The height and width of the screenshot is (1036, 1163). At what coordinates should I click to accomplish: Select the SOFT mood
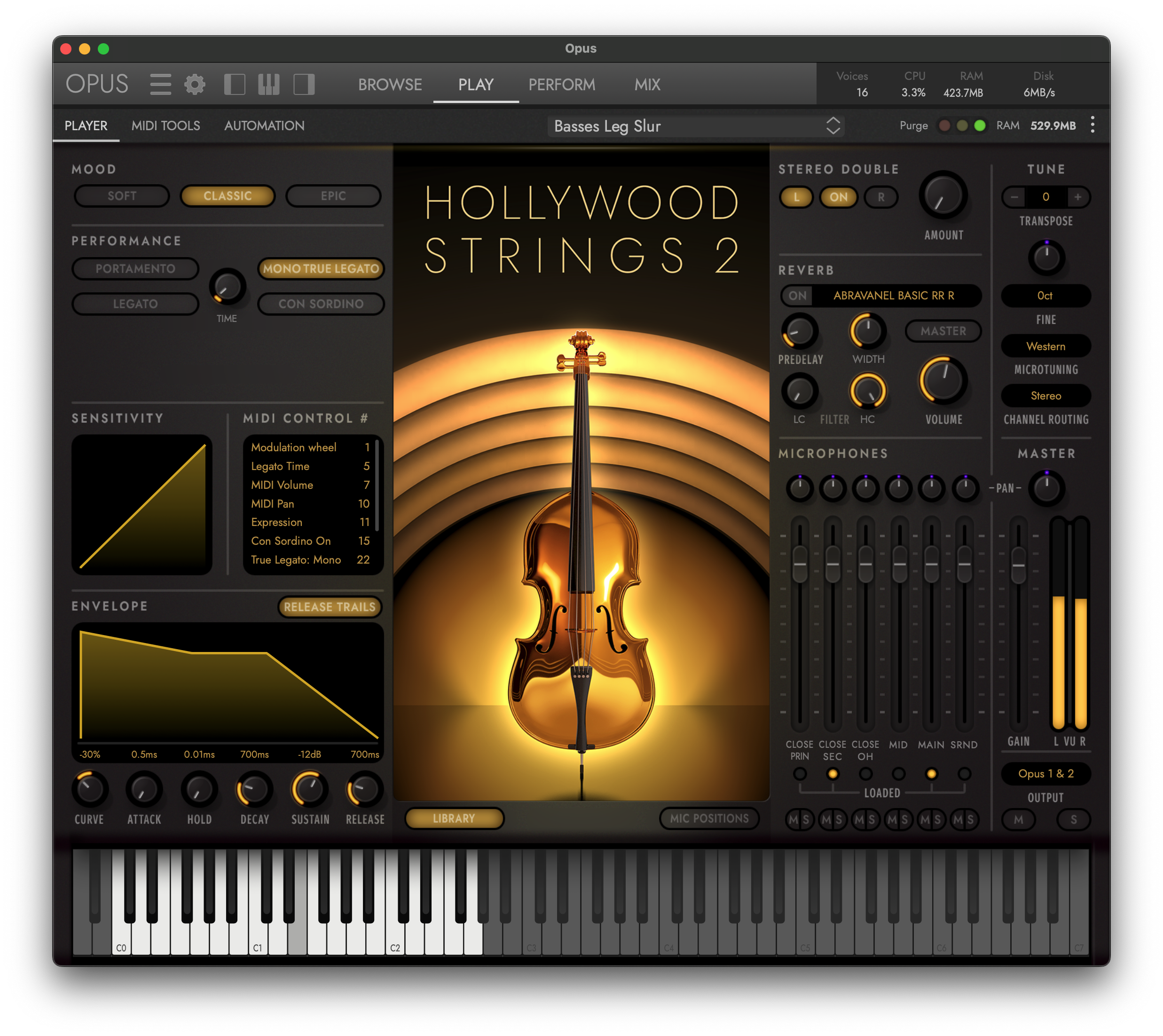point(122,196)
